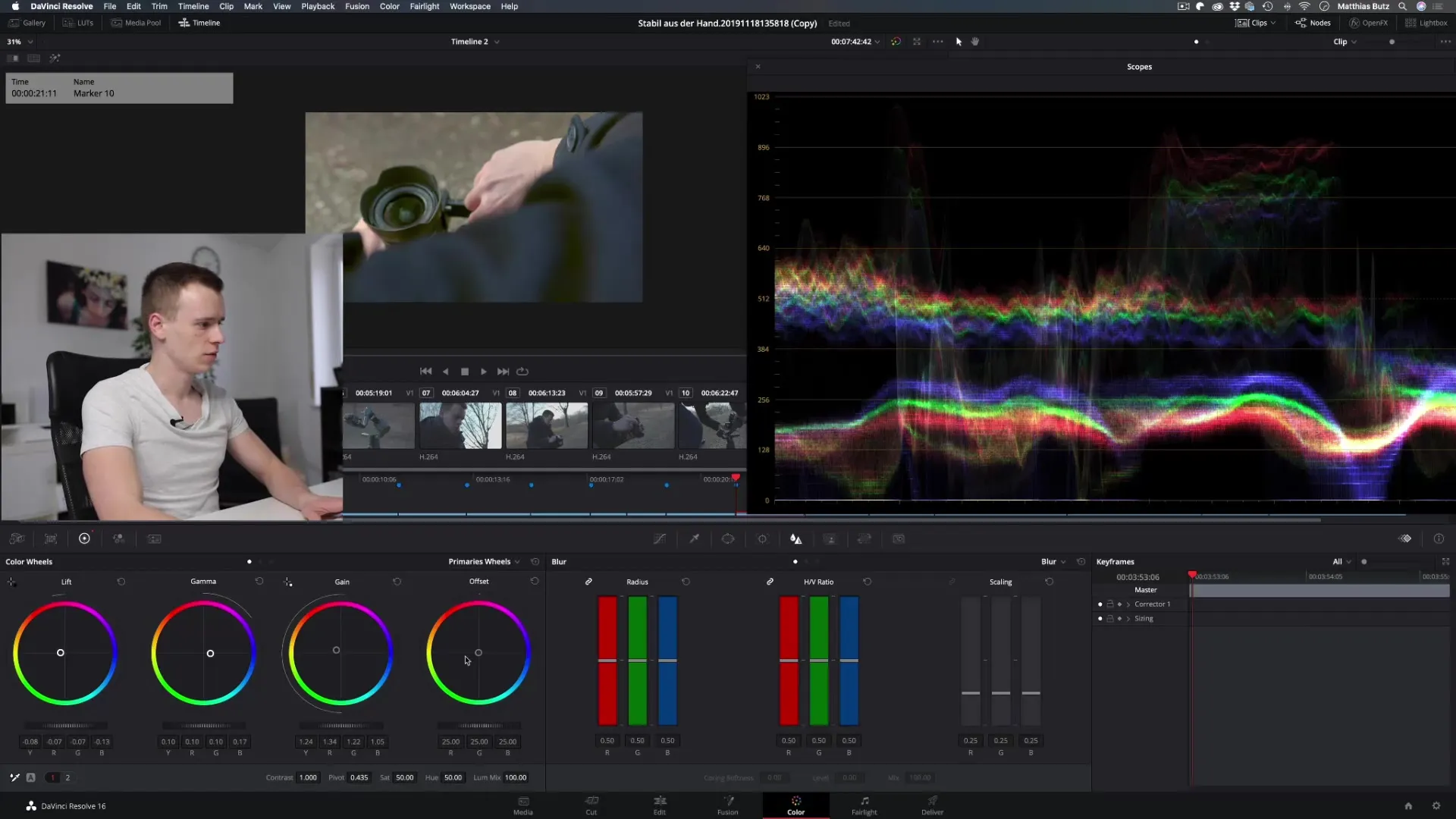Toggle the Timeline panel button
The width and height of the screenshot is (1456, 819).
pyautogui.click(x=199, y=23)
